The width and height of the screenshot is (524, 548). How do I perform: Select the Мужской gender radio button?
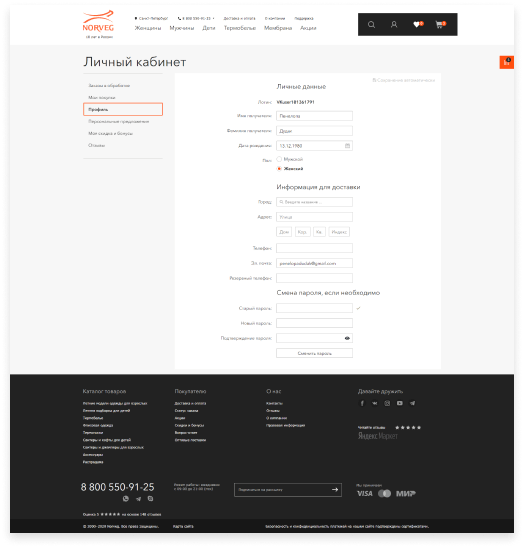click(279, 159)
